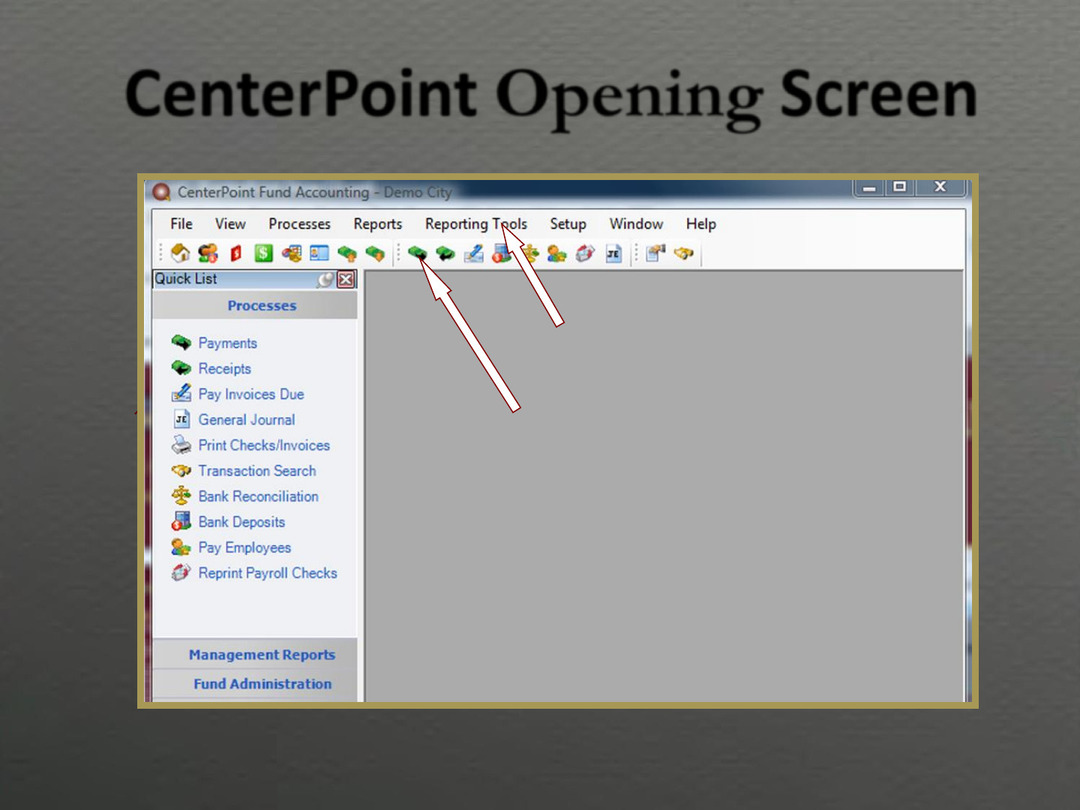Click the Pay Employees toolbar icon
The width and height of the screenshot is (1080, 810).
(557, 253)
